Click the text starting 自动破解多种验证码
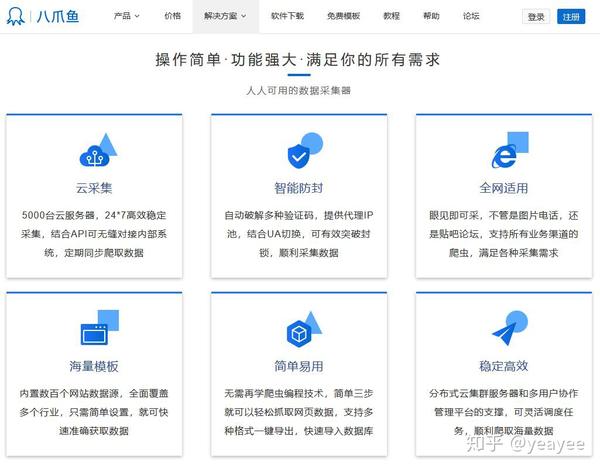This screenshot has width=600, height=471. [x=299, y=234]
